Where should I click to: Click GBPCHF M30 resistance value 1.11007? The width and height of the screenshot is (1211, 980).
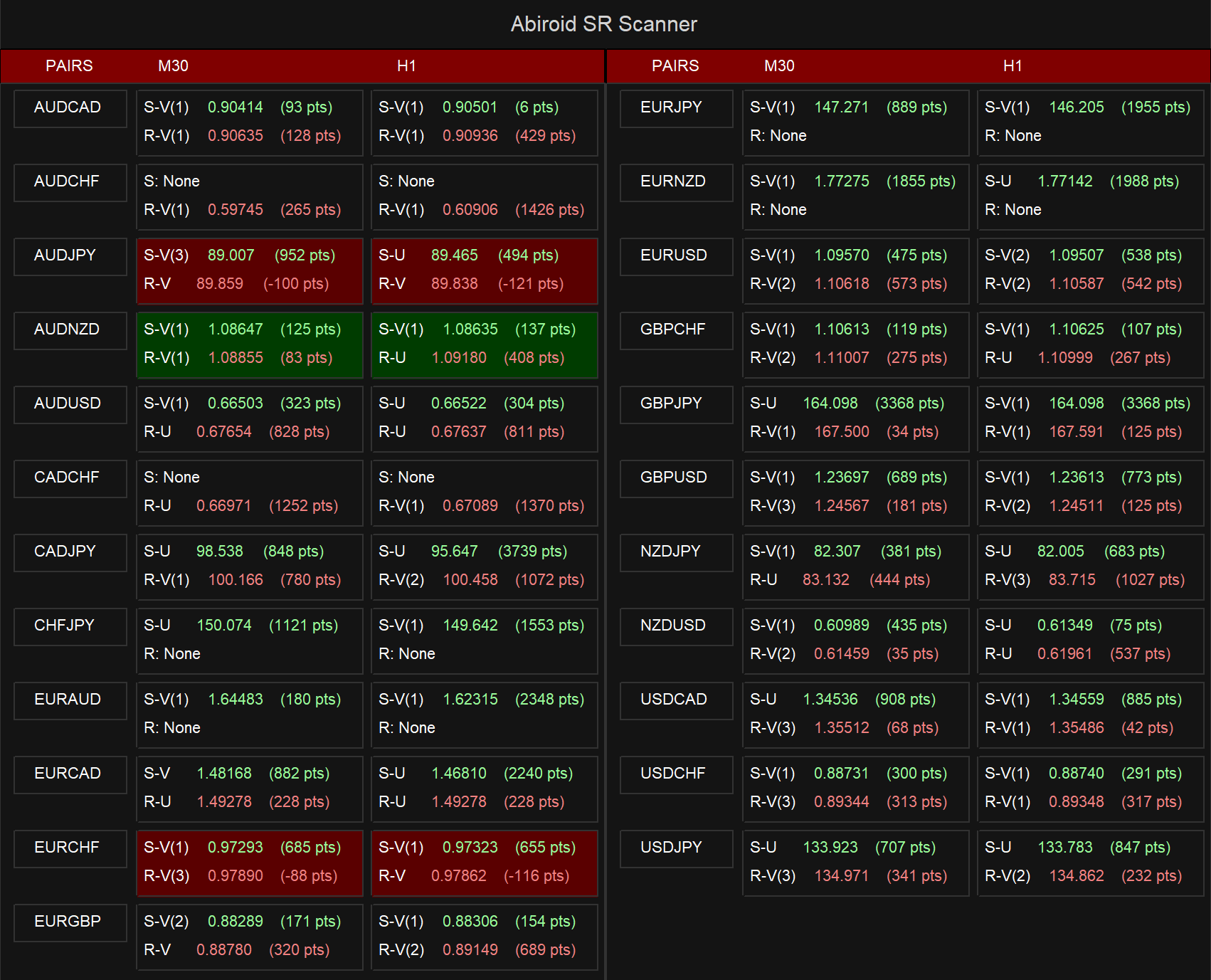point(842,358)
